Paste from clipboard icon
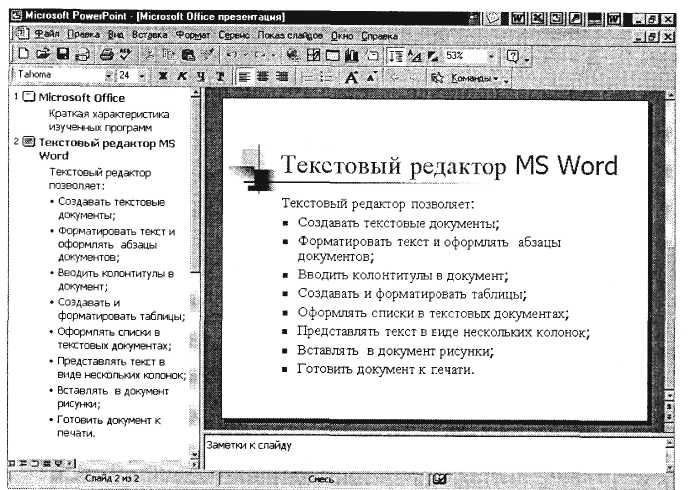 (188, 55)
